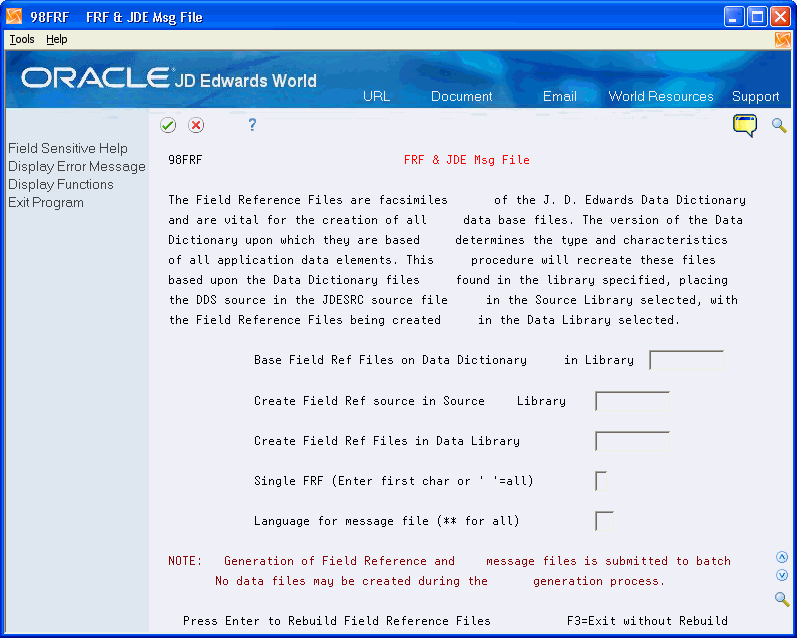Click the title bar application icon

[14, 16]
